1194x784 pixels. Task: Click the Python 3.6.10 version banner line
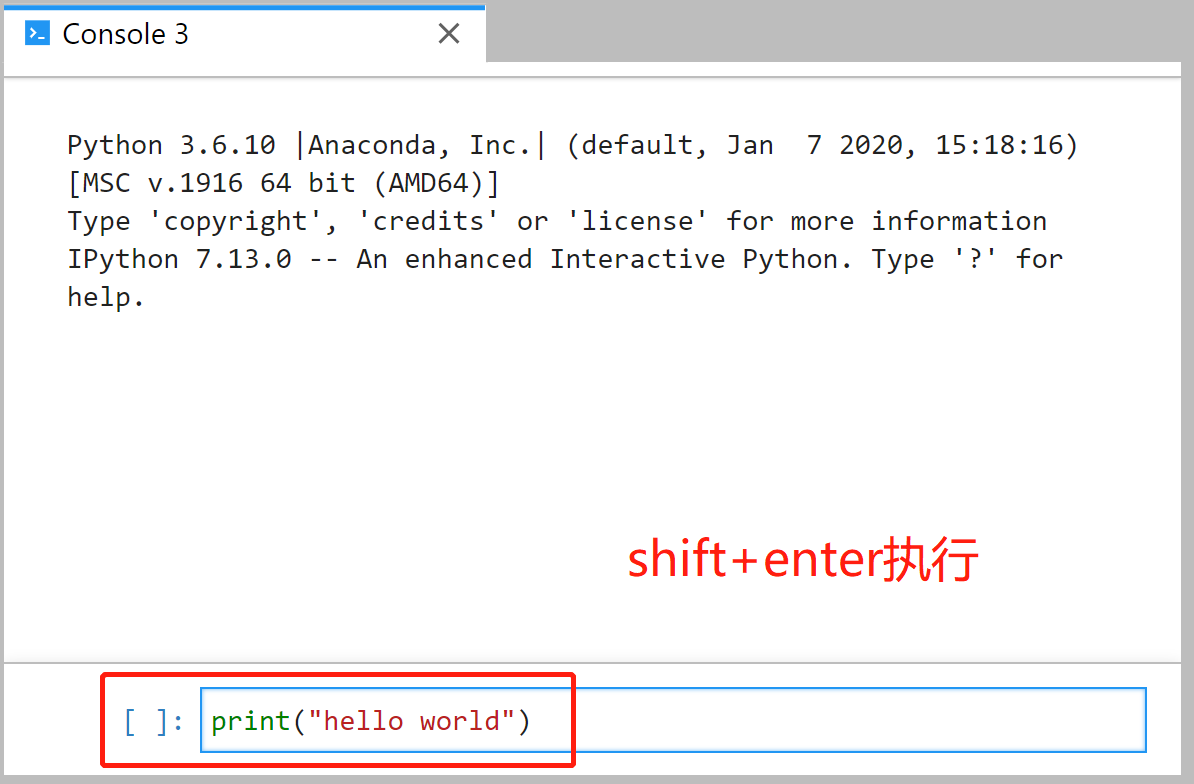tap(572, 145)
